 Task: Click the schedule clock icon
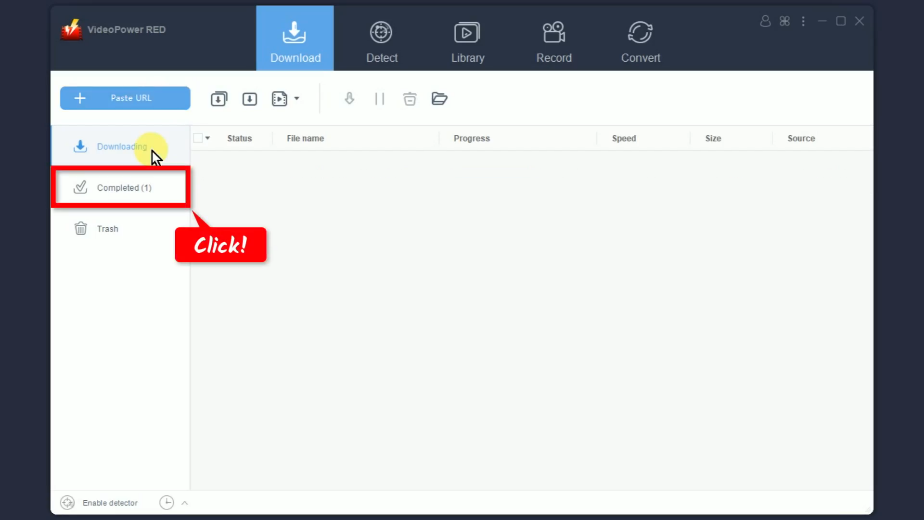(167, 502)
